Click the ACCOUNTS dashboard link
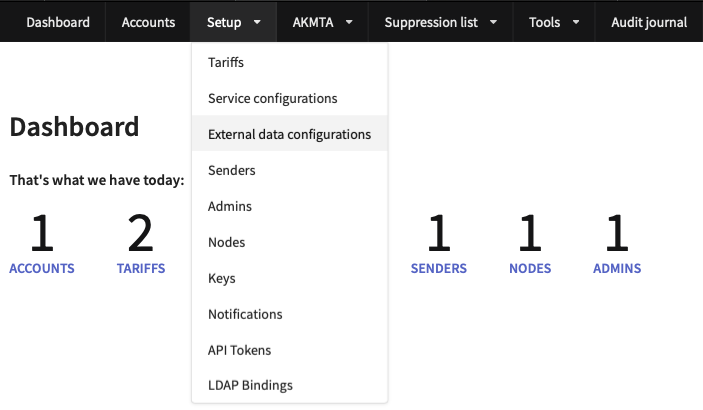Viewport: 703px width, 410px height. [x=41, y=268]
